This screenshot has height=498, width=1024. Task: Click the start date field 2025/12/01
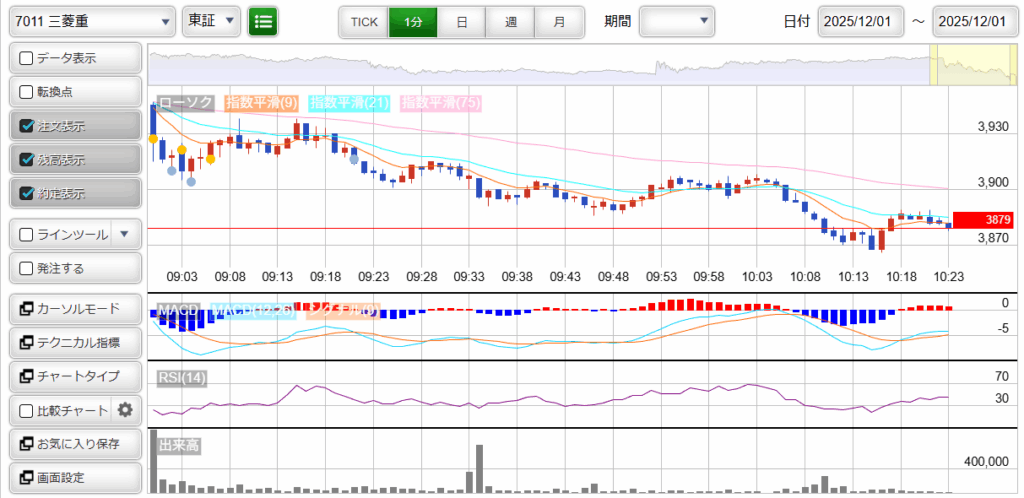pos(860,21)
